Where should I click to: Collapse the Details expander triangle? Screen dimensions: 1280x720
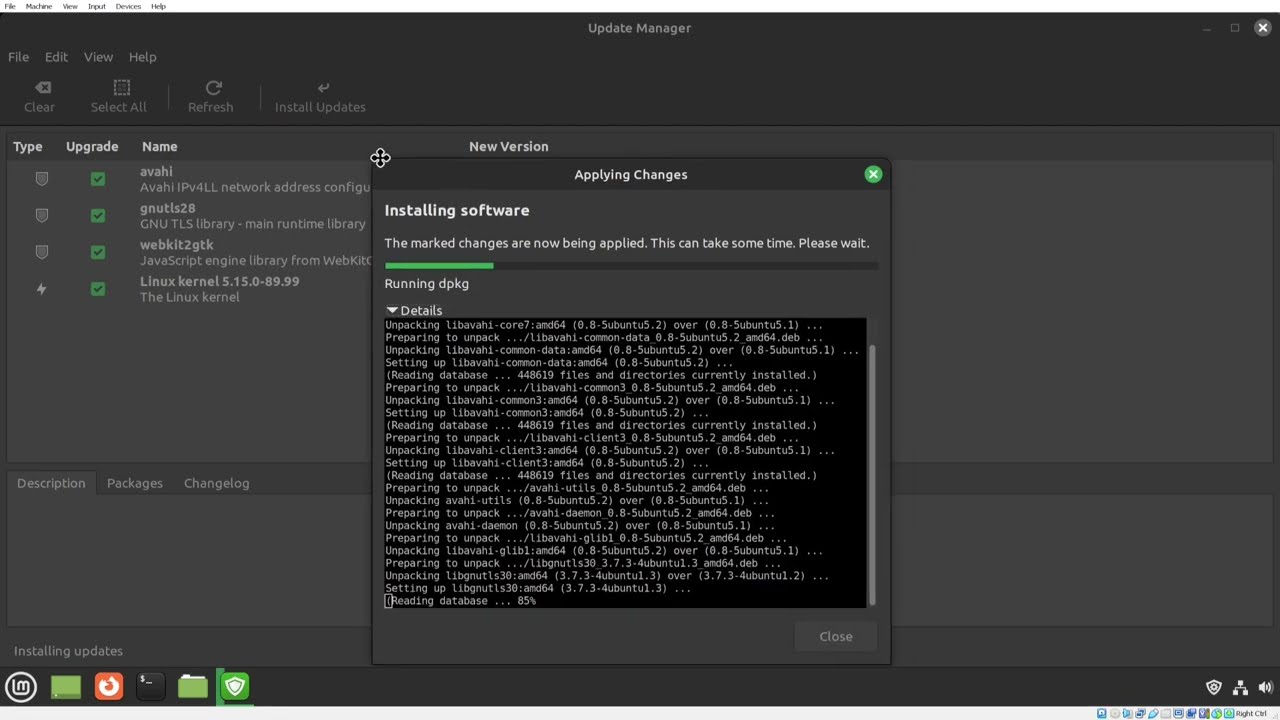[392, 310]
